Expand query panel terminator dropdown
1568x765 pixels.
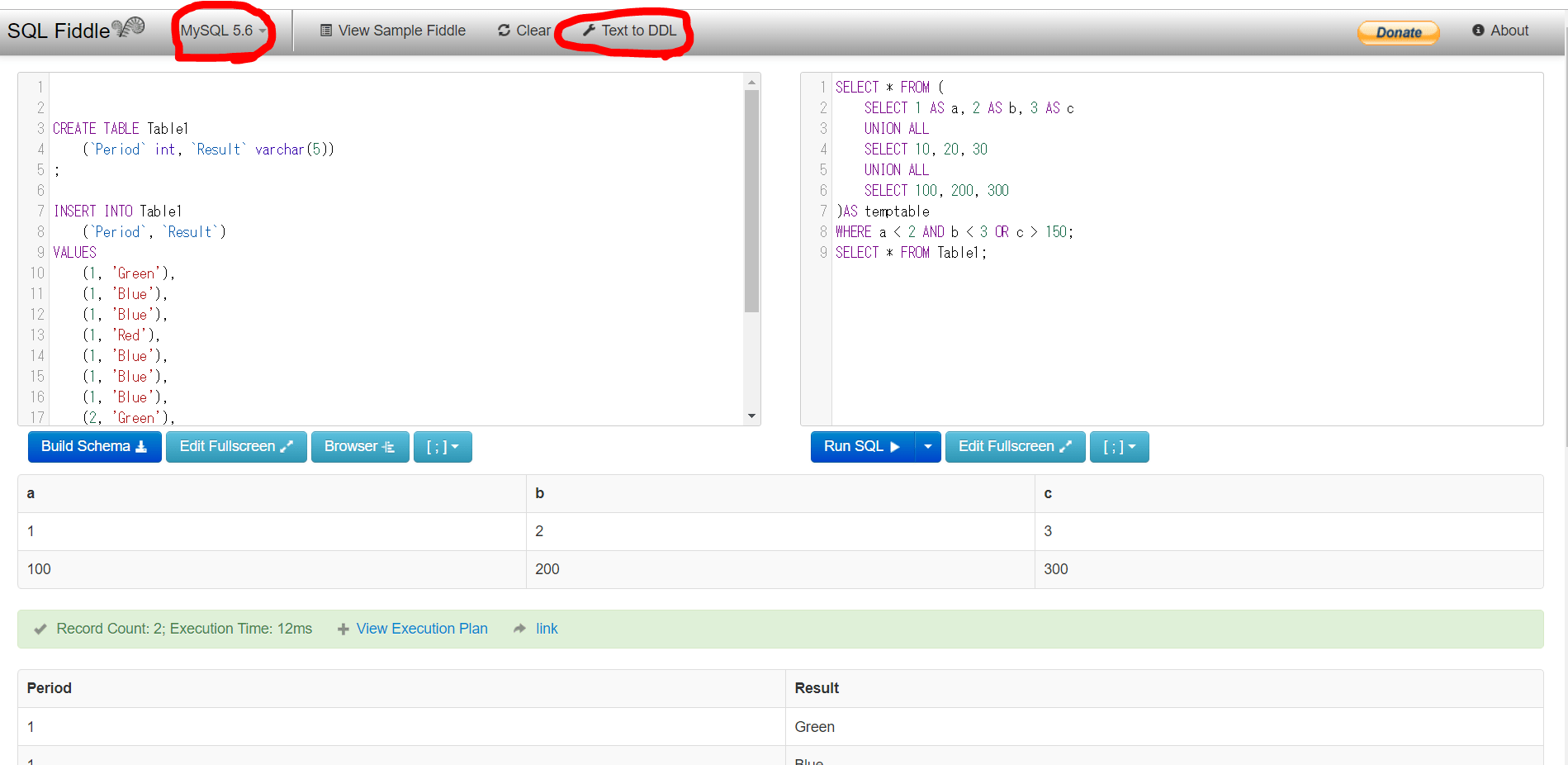point(1119,447)
